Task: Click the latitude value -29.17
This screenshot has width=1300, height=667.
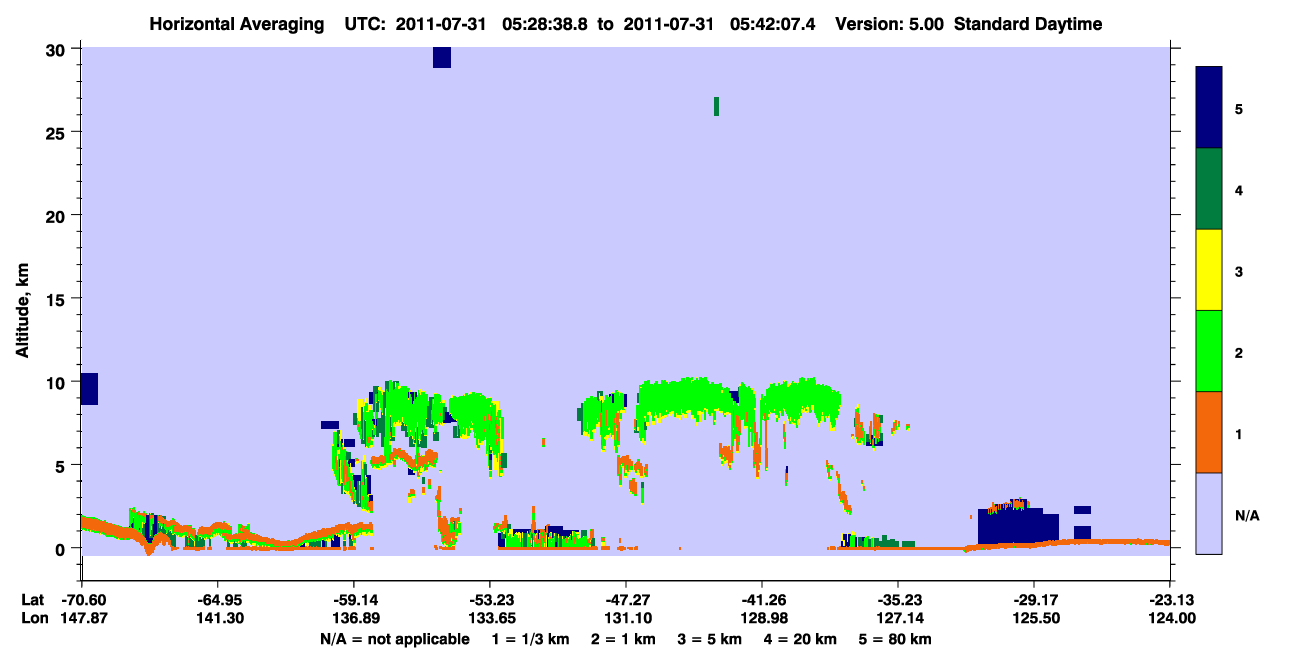Action: pyautogui.click(x=1034, y=600)
